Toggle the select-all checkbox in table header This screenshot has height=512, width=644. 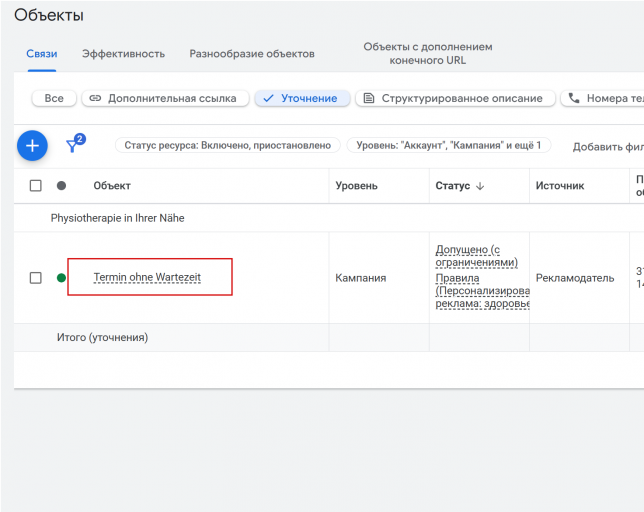36,186
